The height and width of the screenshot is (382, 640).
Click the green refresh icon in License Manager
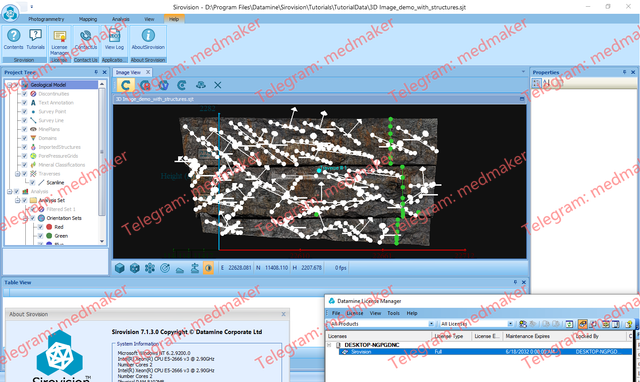pos(569,324)
